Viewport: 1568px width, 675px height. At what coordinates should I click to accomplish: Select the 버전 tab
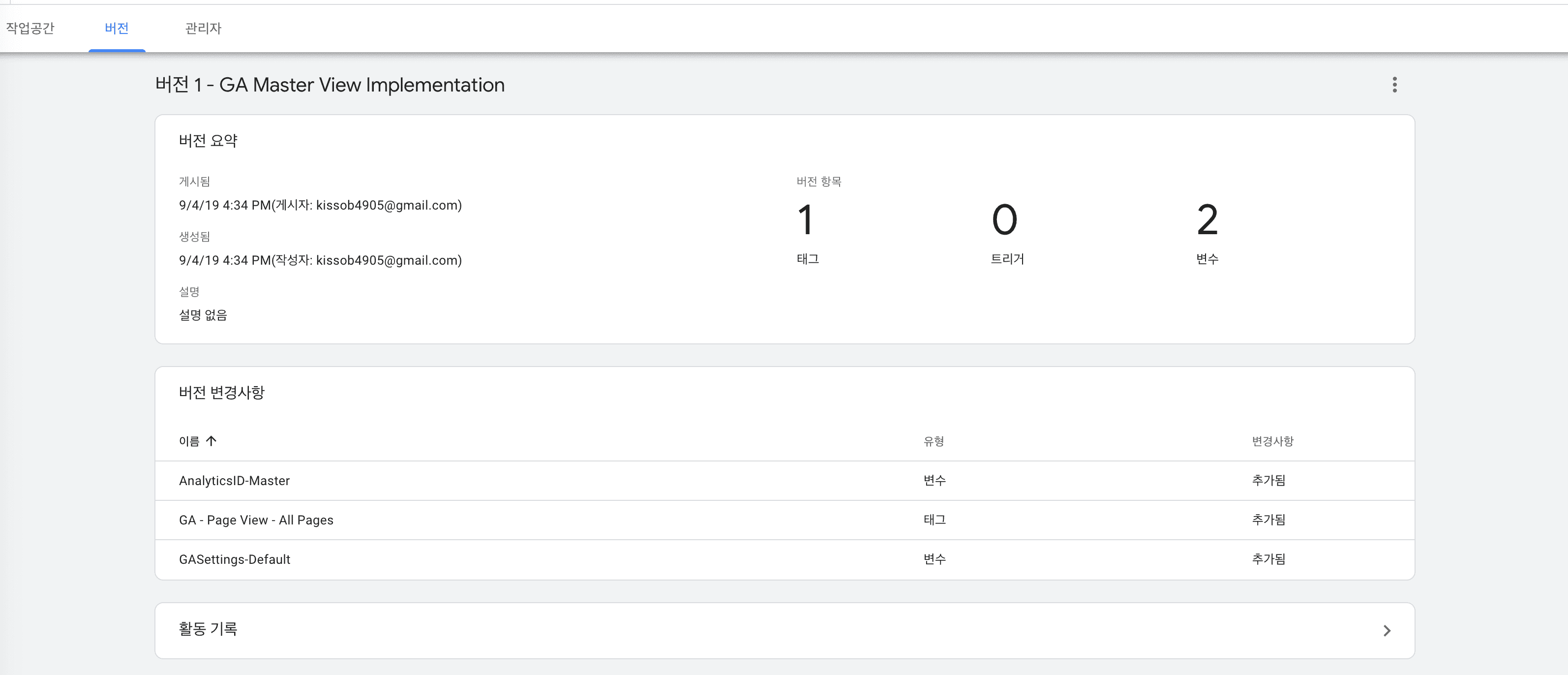[116, 28]
